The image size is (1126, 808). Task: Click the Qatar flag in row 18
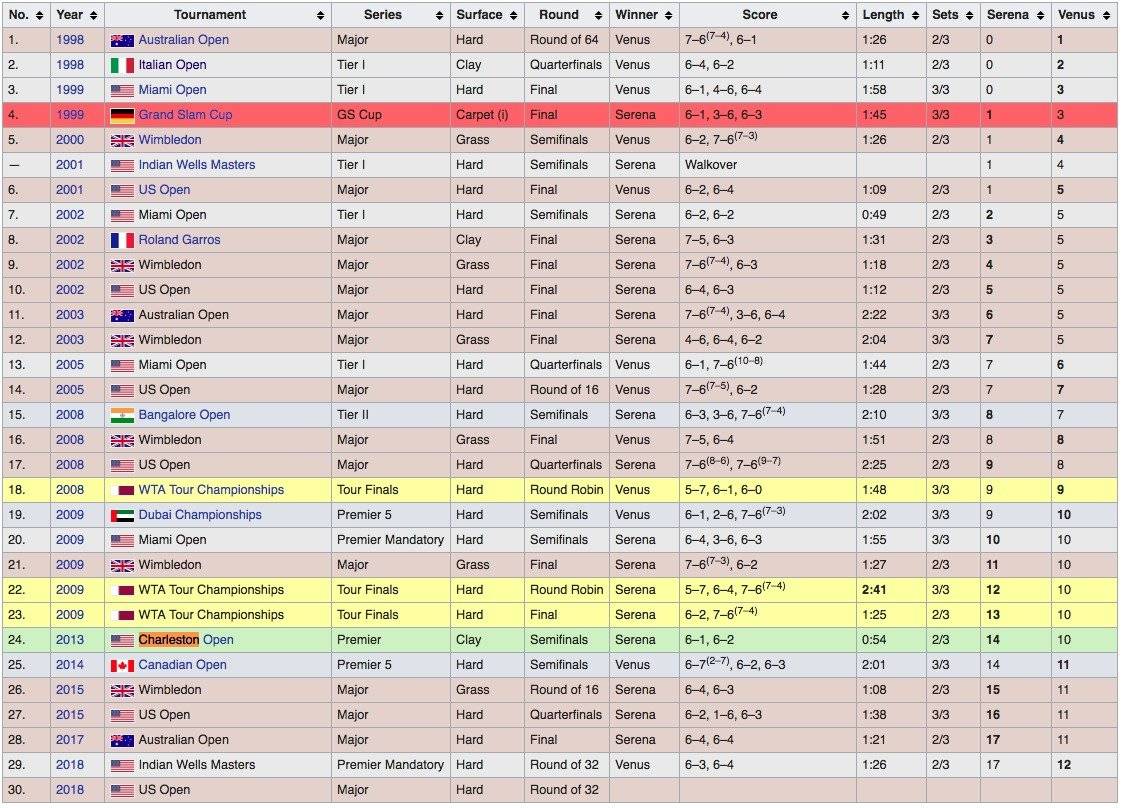(x=122, y=491)
